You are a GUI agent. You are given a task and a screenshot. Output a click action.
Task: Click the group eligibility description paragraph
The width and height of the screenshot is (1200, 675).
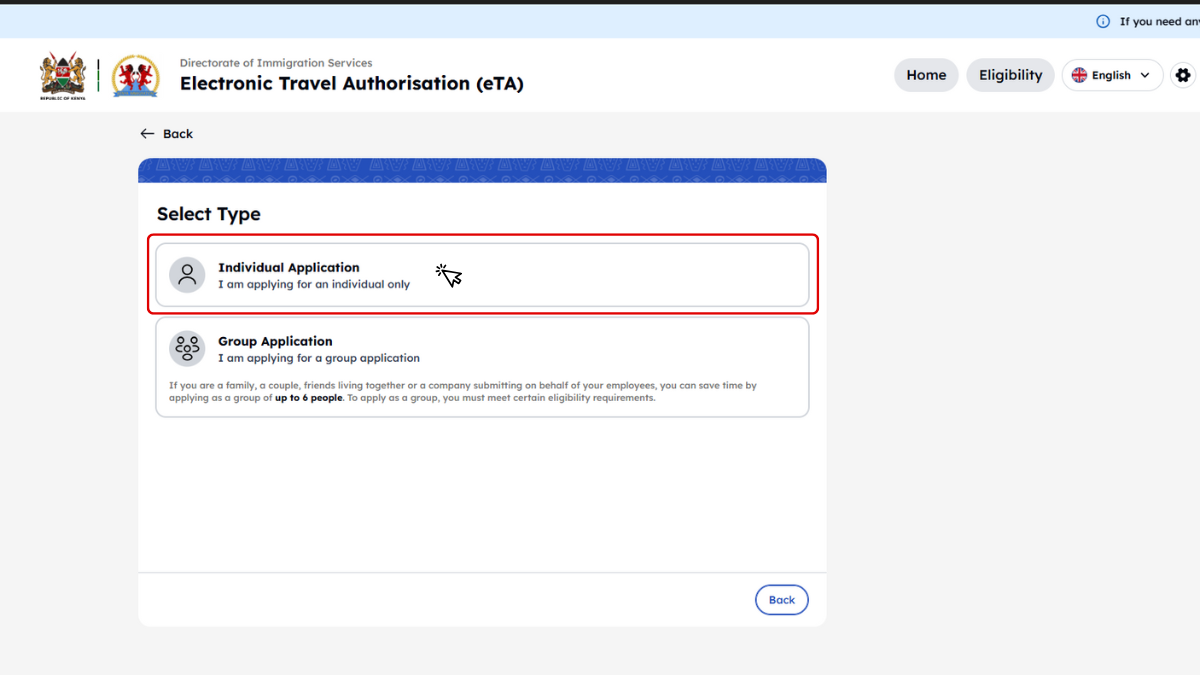pos(463,391)
